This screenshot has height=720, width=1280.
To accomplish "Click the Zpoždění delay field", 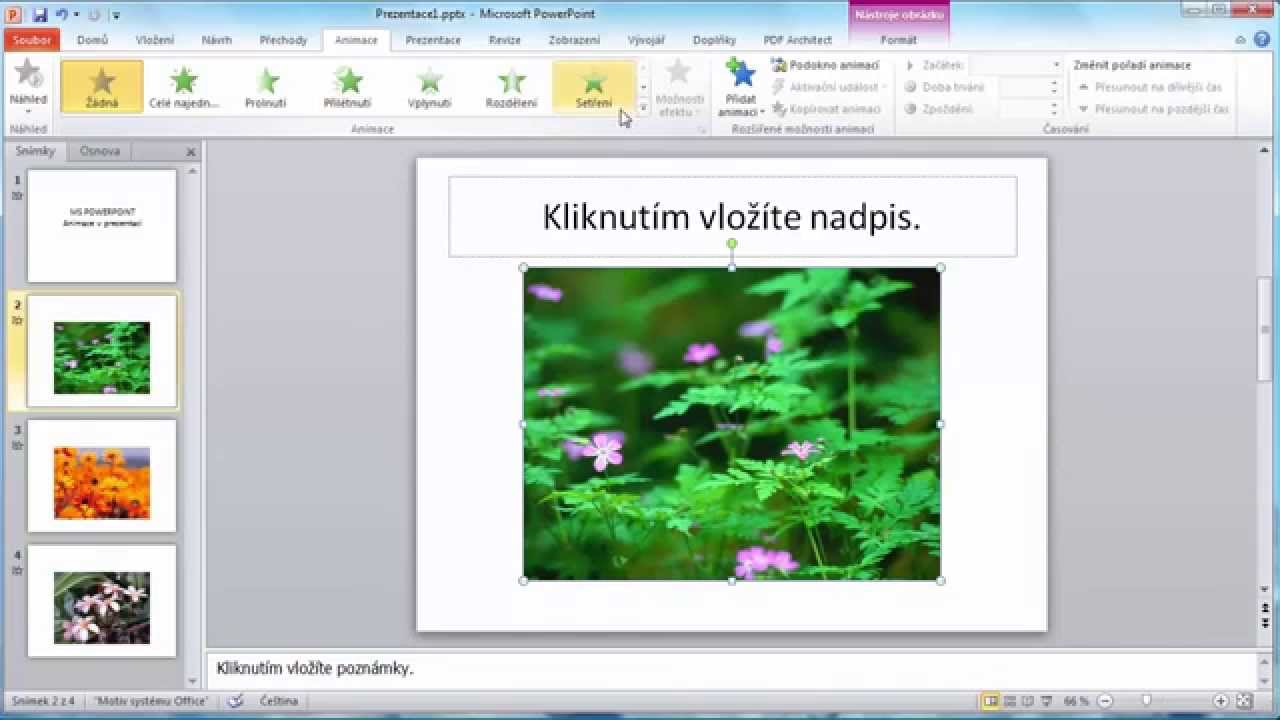I will coord(1023,109).
